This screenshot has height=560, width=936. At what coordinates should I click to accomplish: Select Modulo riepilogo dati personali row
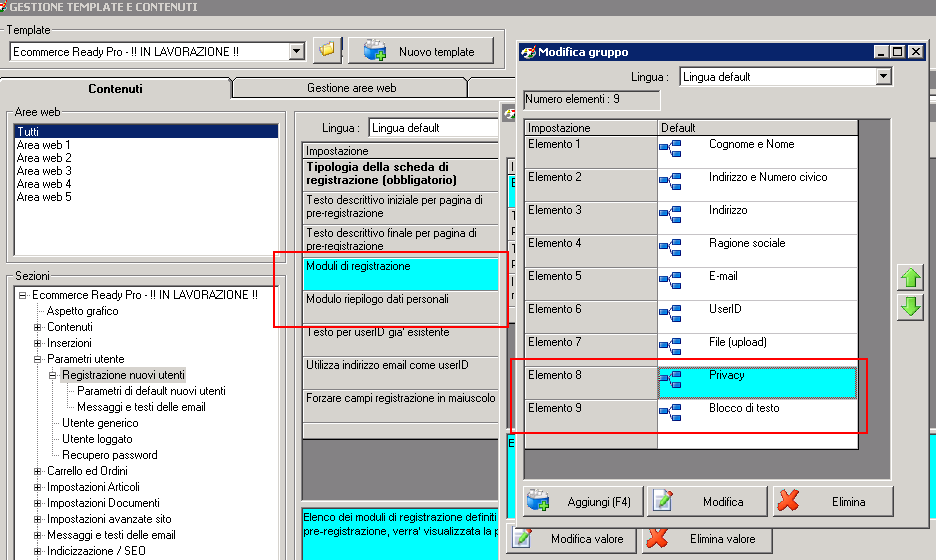(x=401, y=307)
